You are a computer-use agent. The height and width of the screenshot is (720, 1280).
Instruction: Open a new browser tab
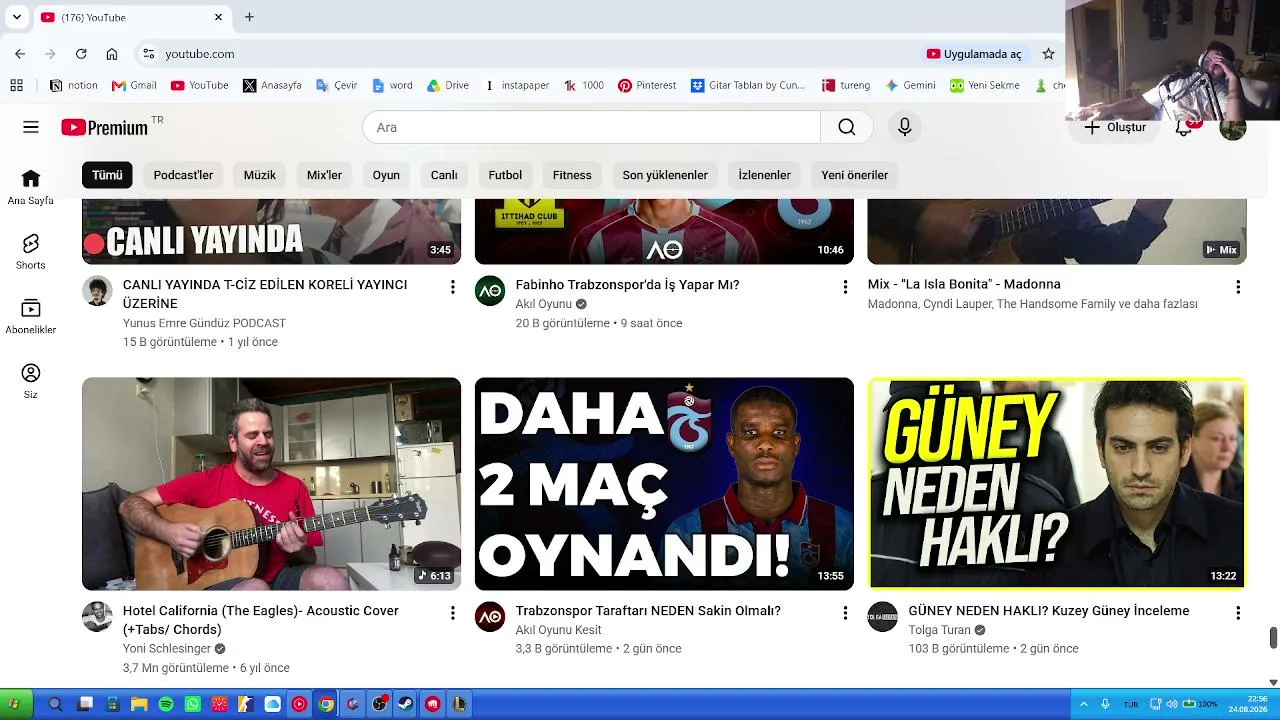pyautogui.click(x=249, y=17)
